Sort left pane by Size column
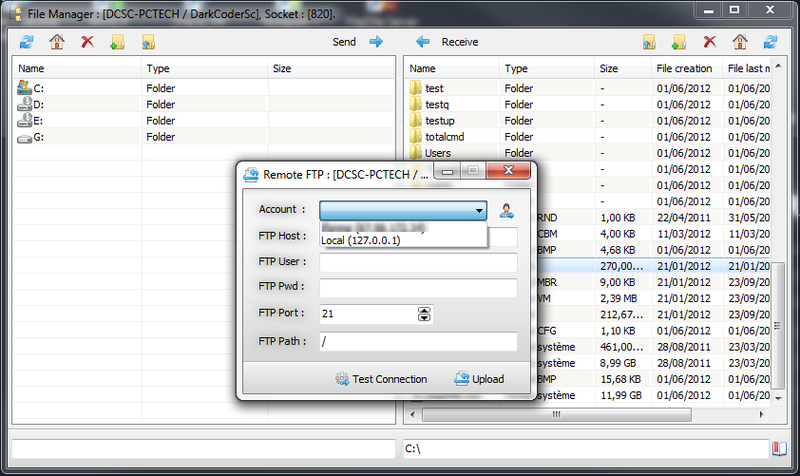Viewport: 800px width, 476px height. 330,68
